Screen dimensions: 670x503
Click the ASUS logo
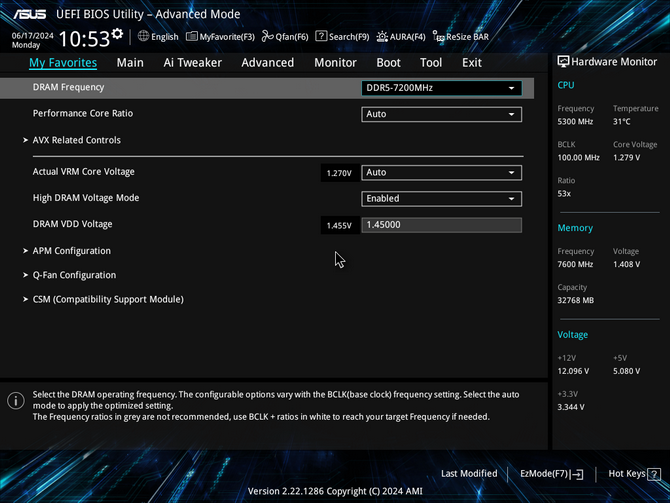tap(29, 14)
